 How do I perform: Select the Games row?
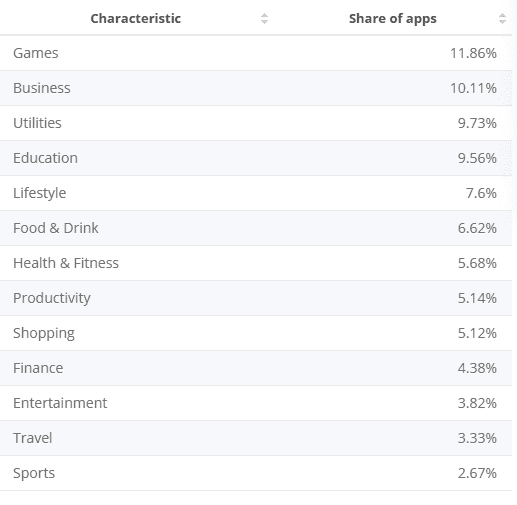pyautogui.click(x=256, y=53)
